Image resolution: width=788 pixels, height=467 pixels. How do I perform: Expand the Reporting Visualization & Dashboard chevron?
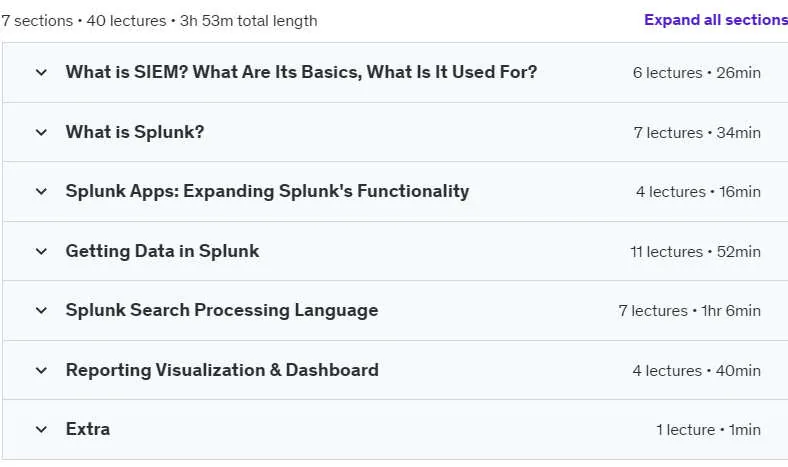point(41,370)
